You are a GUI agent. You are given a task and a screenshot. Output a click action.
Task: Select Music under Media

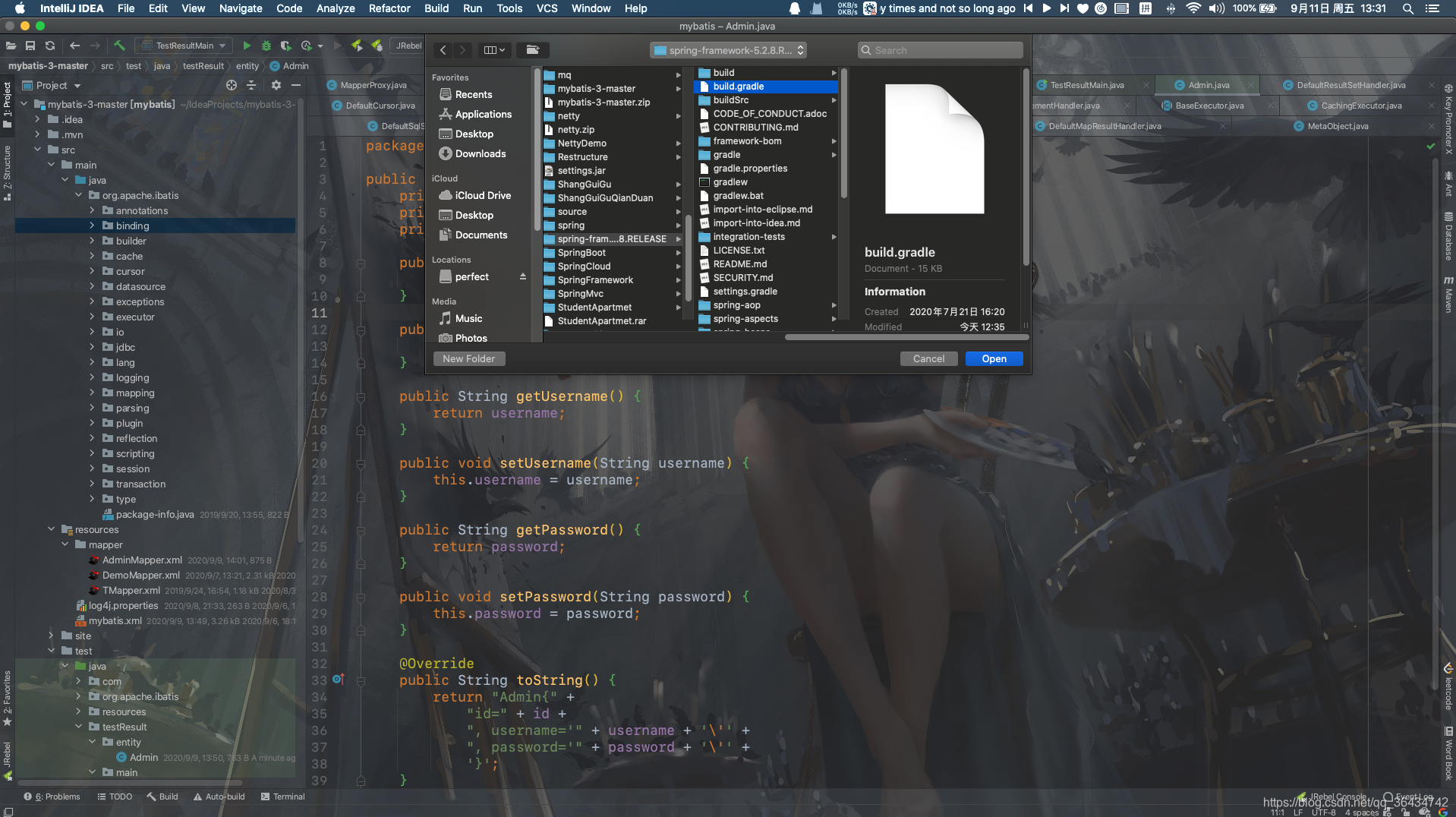[468, 318]
